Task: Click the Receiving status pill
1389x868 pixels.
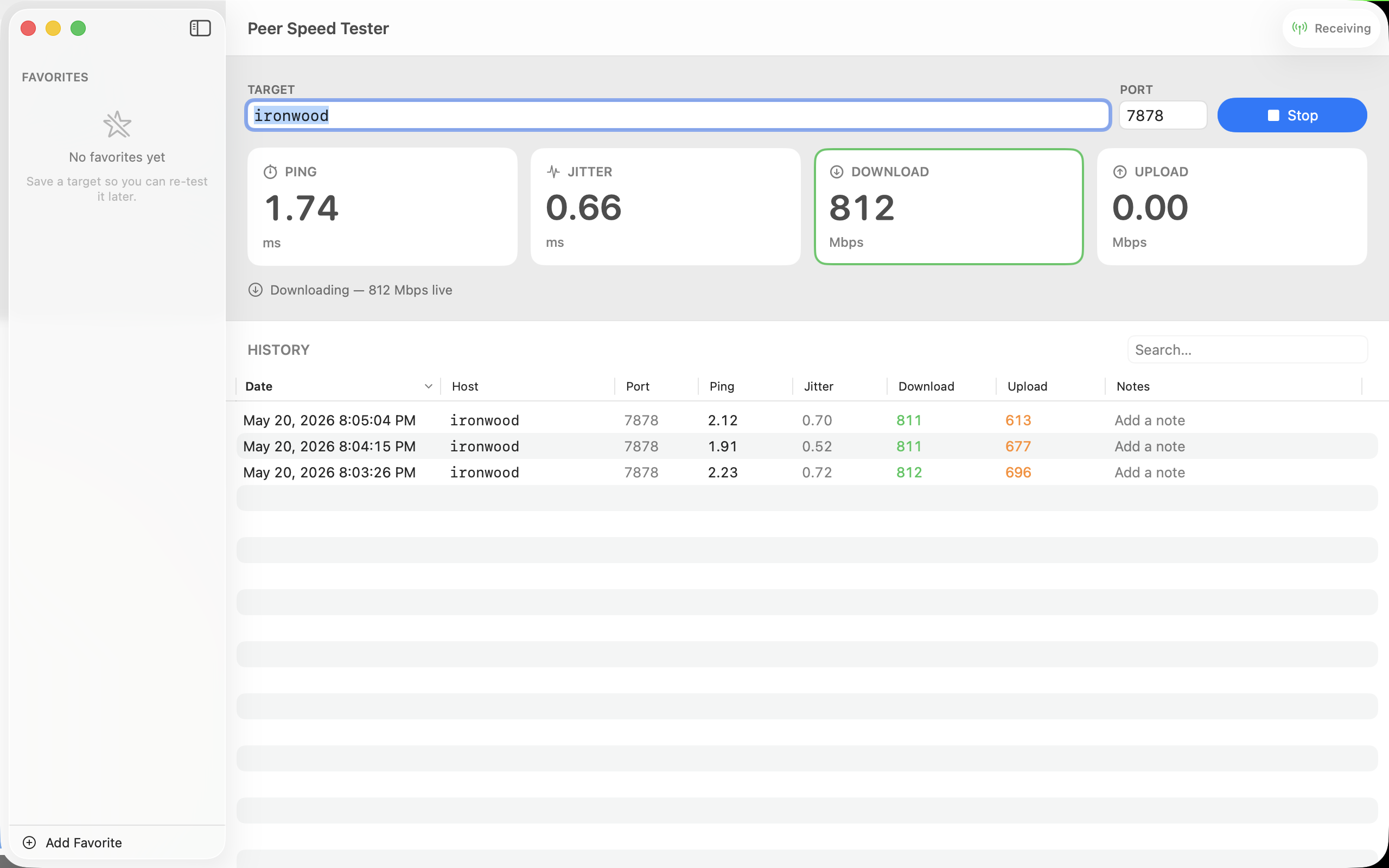Action: click(x=1330, y=28)
